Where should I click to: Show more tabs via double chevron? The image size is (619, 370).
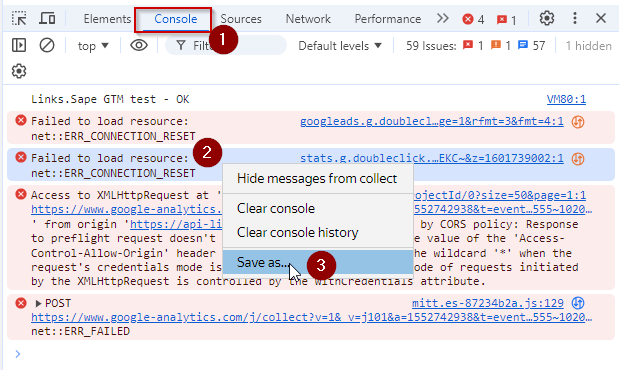tap(443, 18)
